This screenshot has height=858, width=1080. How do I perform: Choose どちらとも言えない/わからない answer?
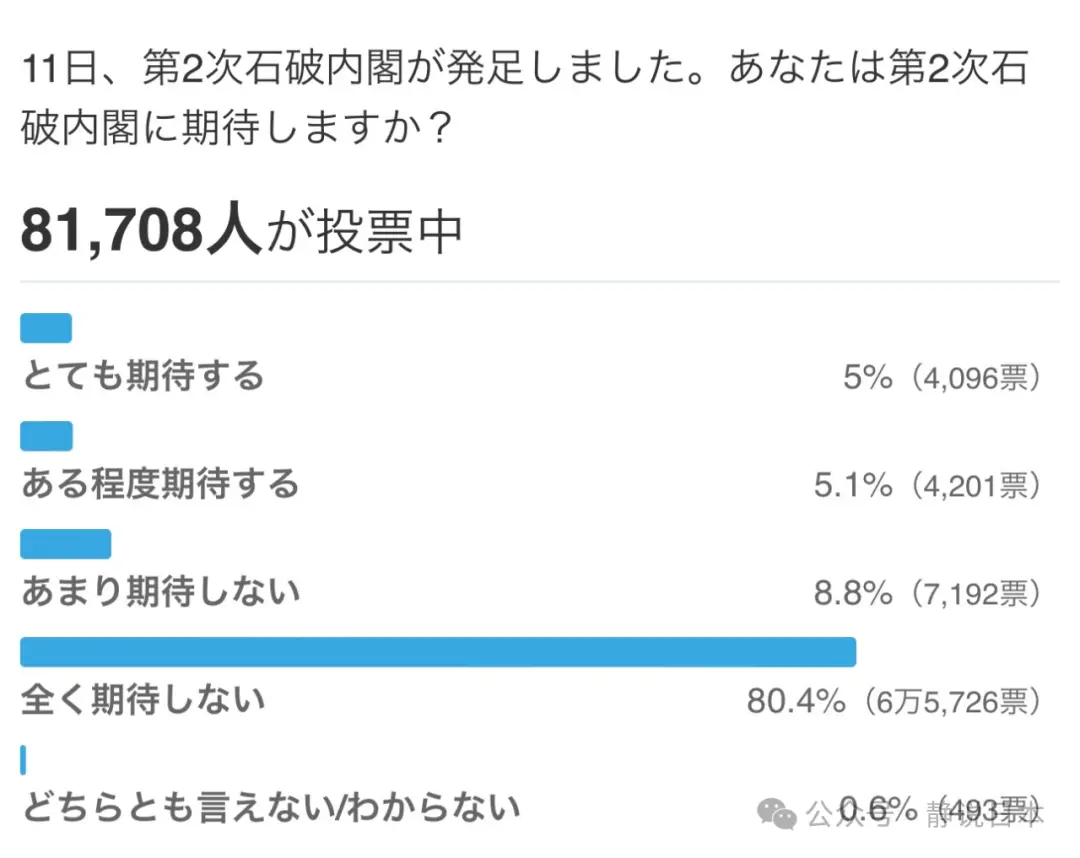pos(271,808)
